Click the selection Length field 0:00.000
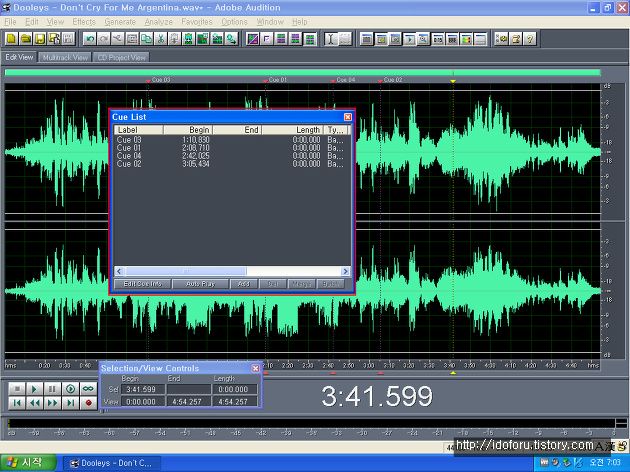Image resolution: width=630 pixels, height=472 pixels. [x=235, y=389]
